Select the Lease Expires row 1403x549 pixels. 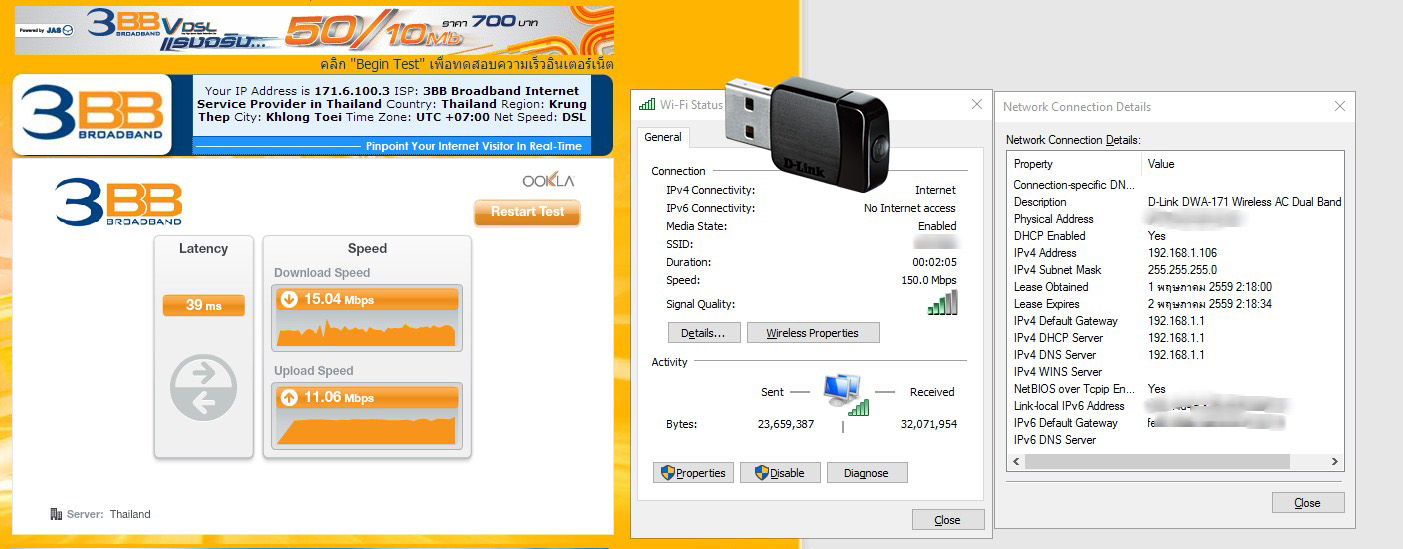1176,304
